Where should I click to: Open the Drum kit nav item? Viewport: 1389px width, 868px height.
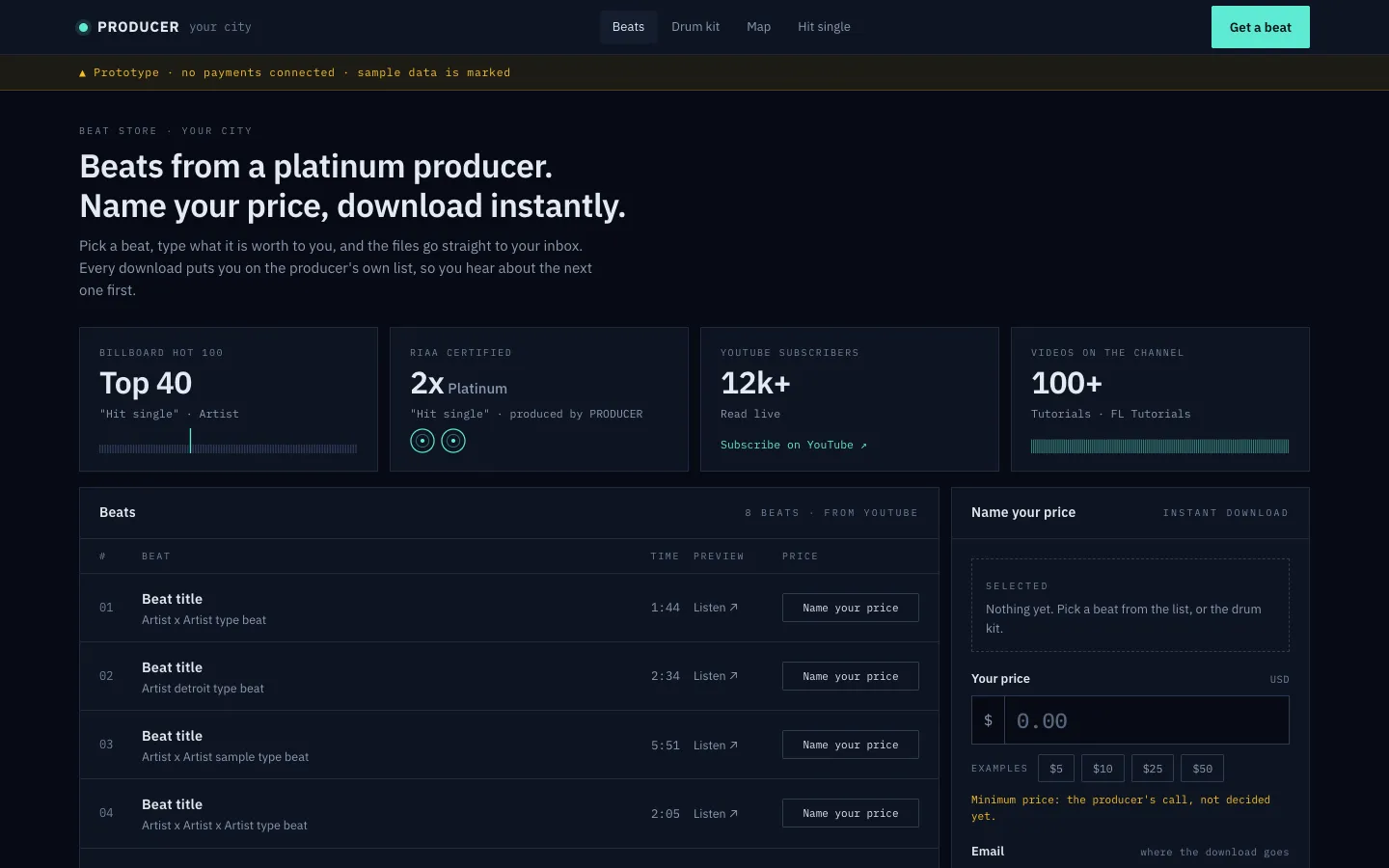tap(695, 27)
